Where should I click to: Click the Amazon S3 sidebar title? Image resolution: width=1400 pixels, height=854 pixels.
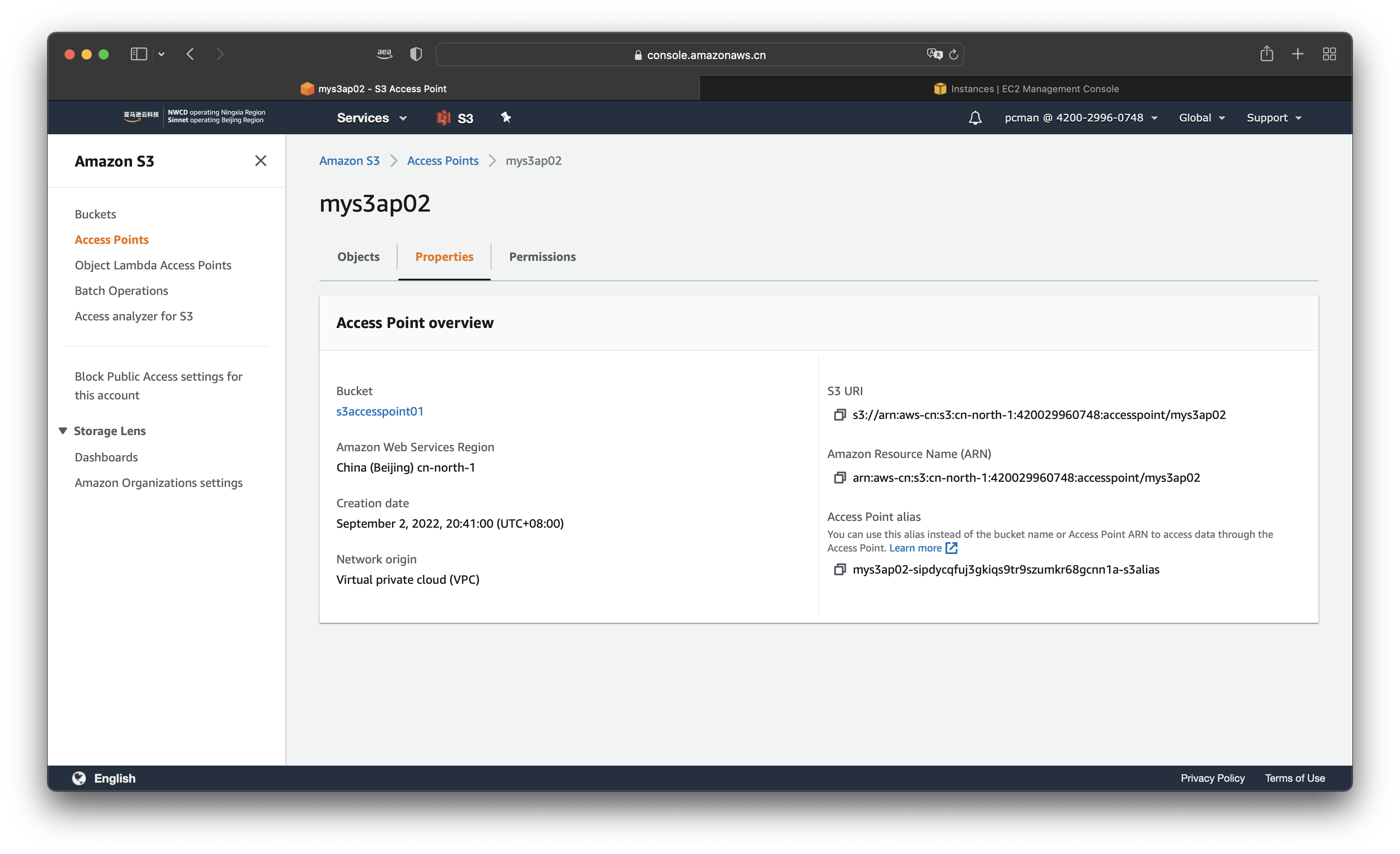point(114,161)
